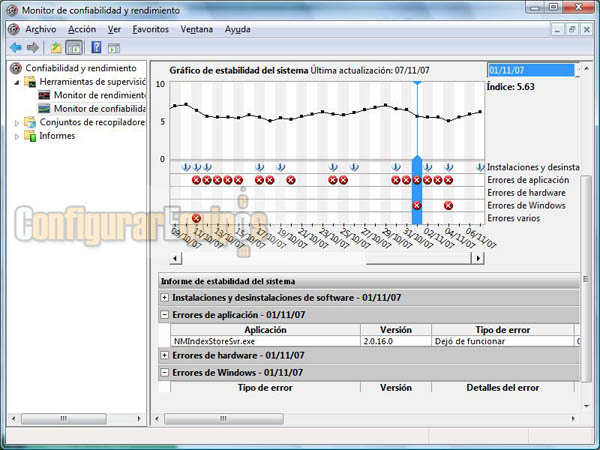
Task: Expand the Informes tree node
Action: coord(17,136)
